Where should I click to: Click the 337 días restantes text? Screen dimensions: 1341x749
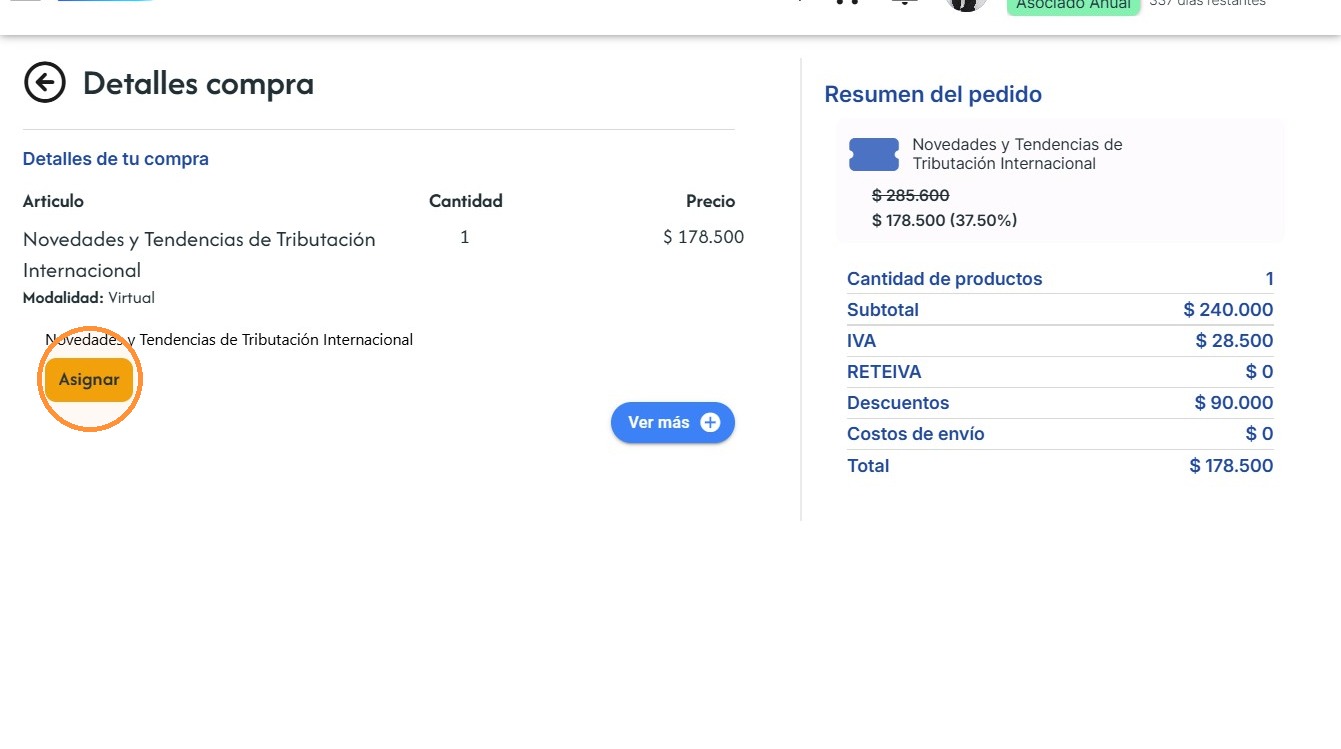(1207, 3)
